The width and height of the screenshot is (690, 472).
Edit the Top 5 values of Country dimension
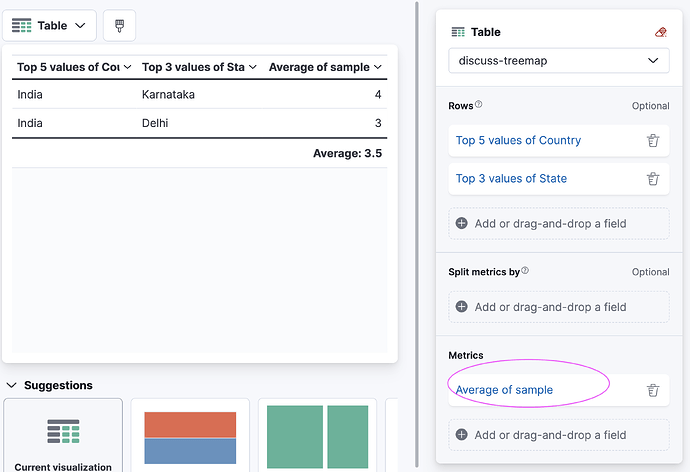[518, 141]
